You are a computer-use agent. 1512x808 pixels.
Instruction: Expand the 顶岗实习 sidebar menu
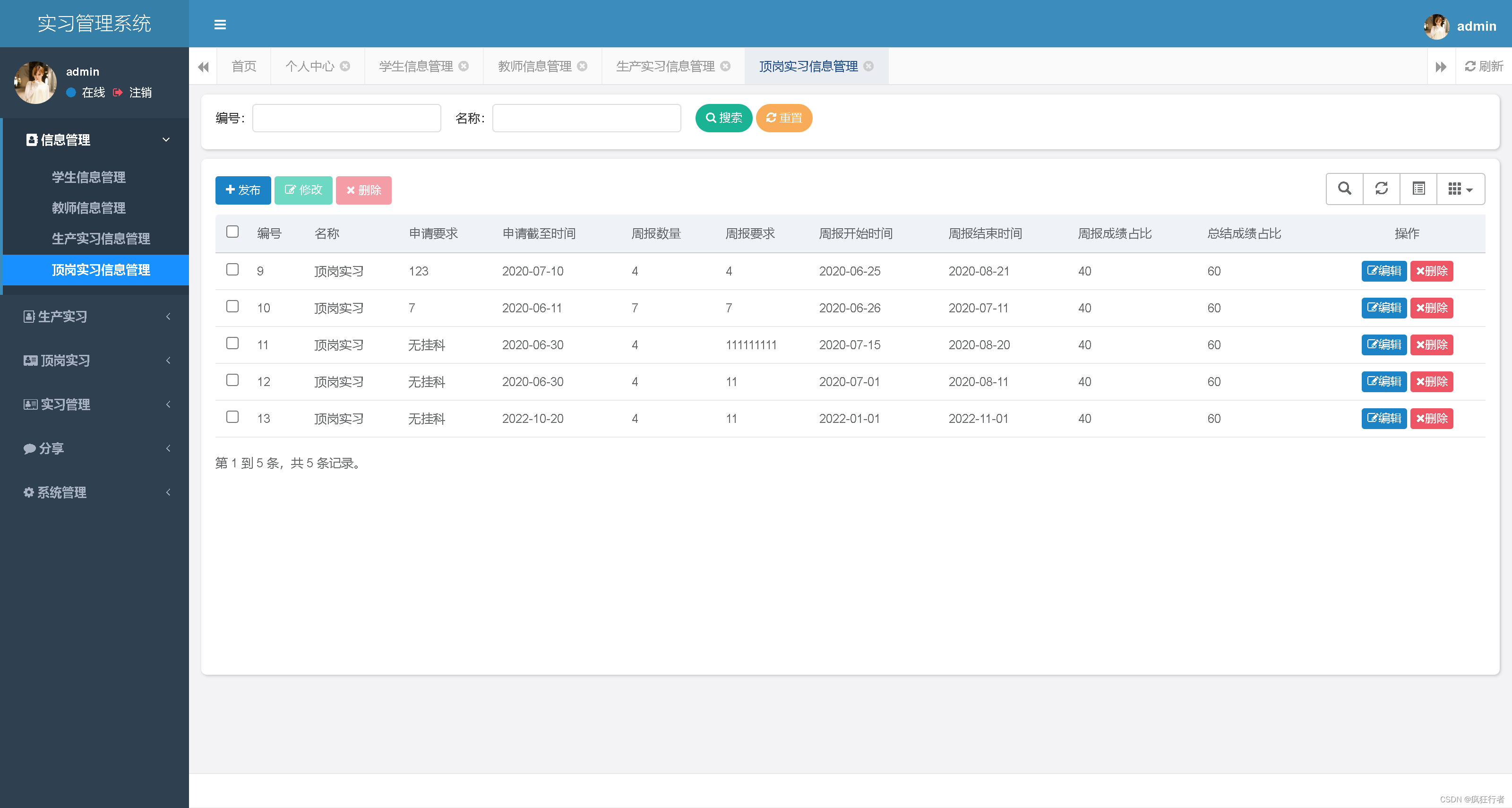(94, 361)
